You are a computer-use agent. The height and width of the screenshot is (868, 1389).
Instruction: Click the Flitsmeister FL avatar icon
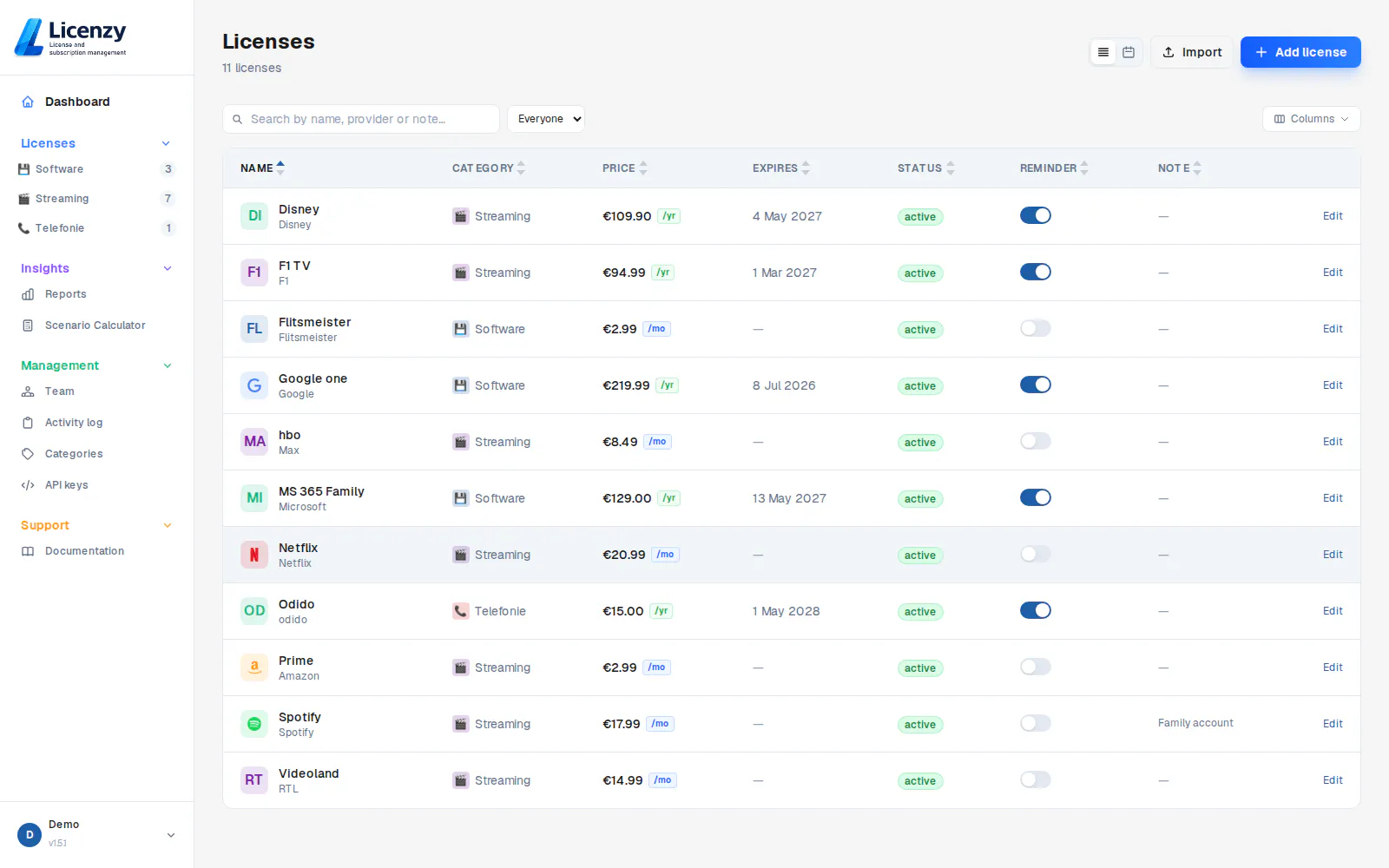254,329
